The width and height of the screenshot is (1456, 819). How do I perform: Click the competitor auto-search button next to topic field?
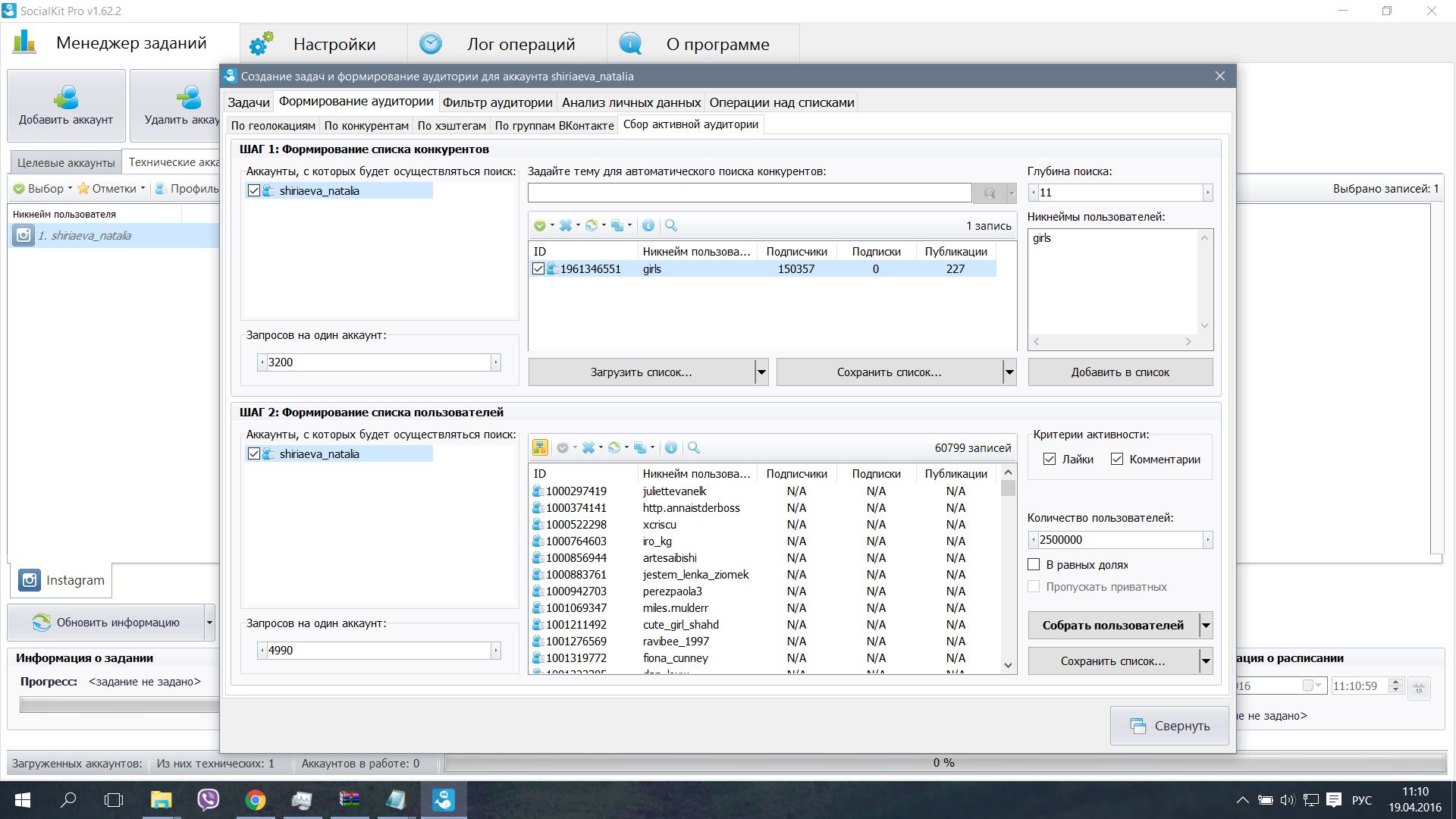(x=990, y=193)
